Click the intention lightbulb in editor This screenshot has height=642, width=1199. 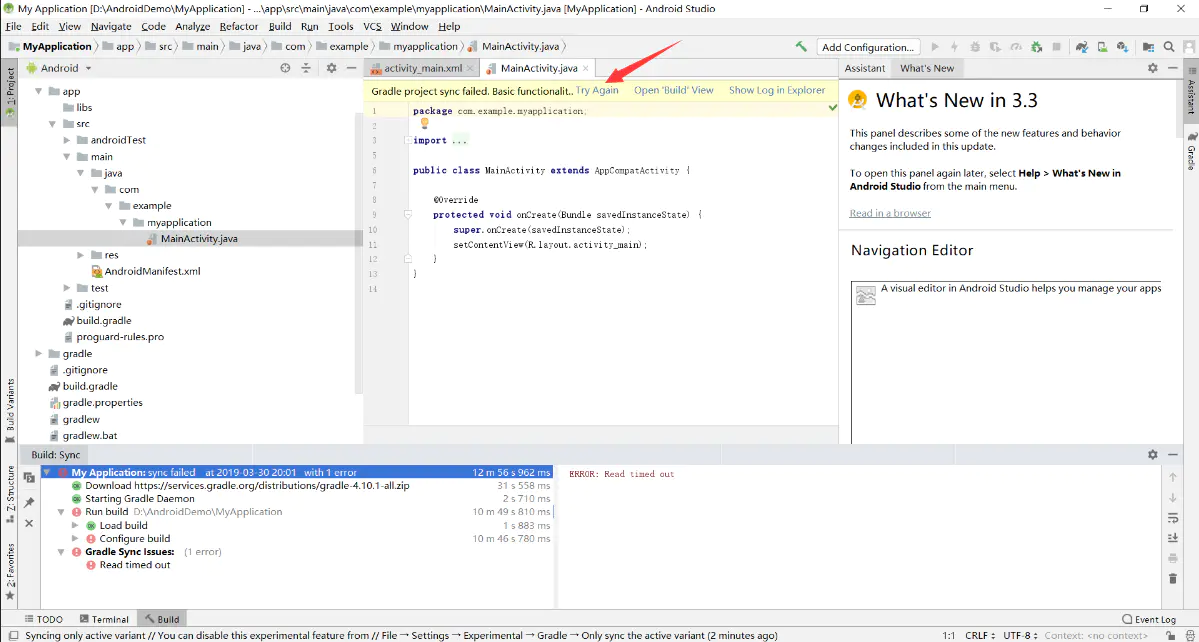tap(425, 123)
